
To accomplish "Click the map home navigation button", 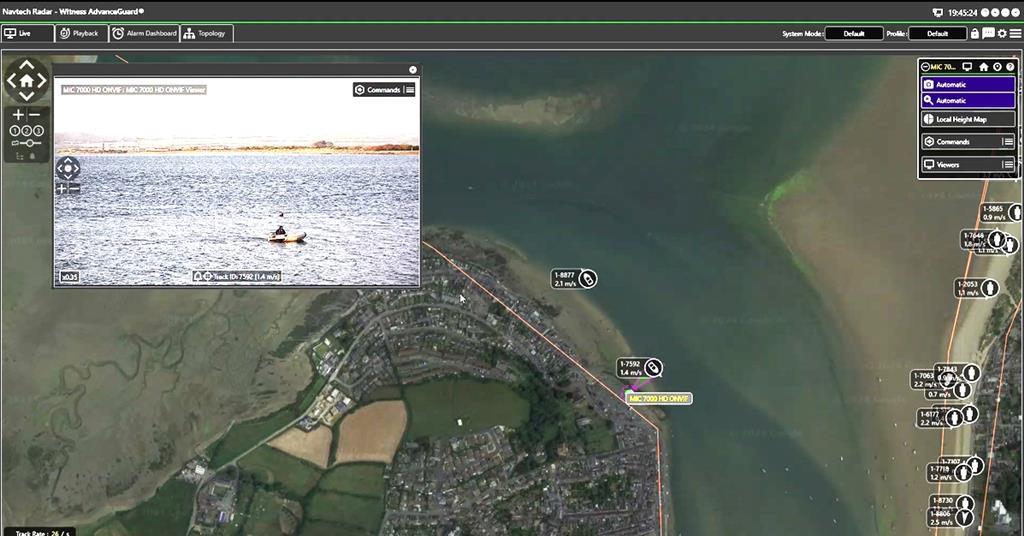I will pos(26,81).
